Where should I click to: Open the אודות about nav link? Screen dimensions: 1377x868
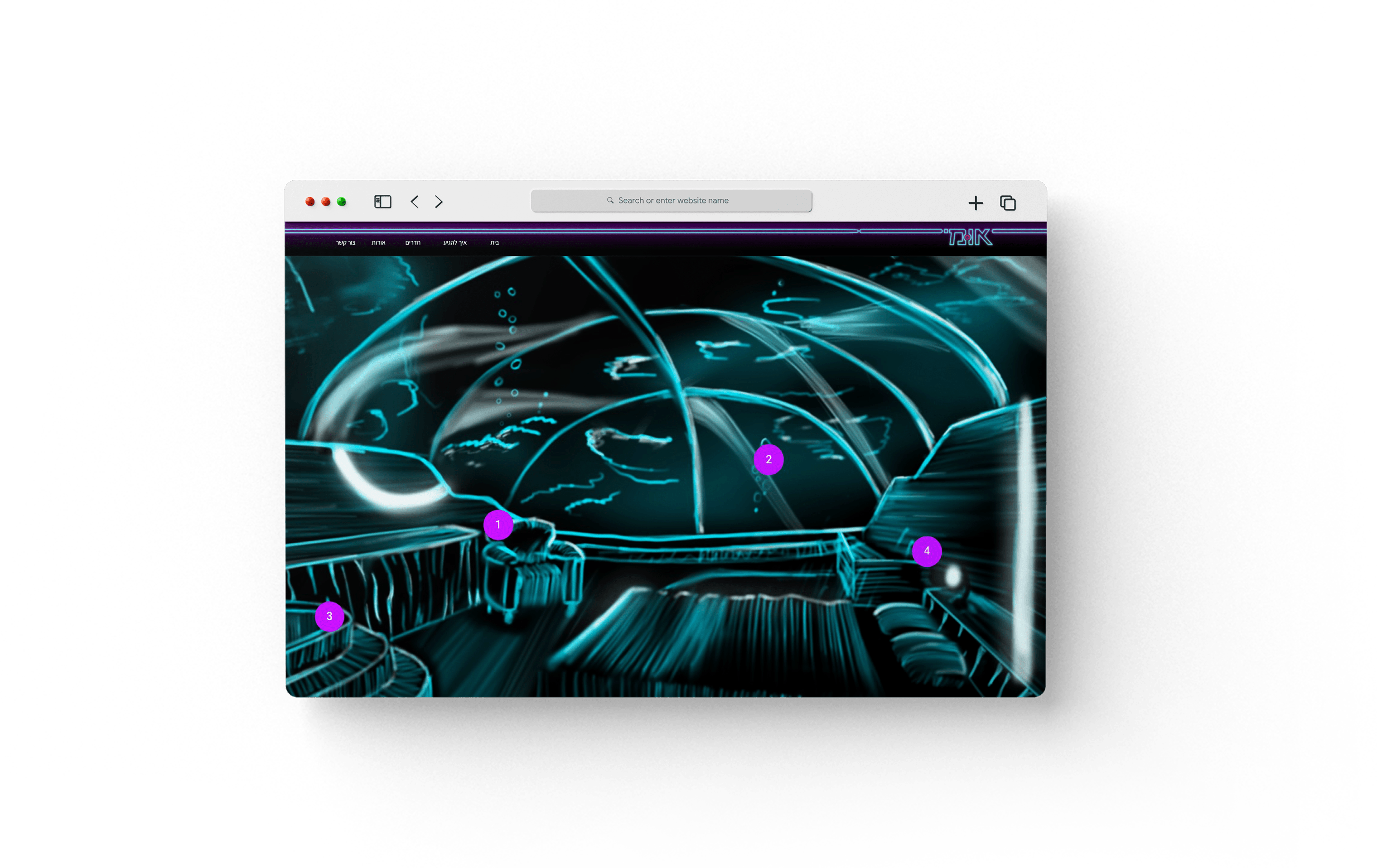(x=378, y=243)
